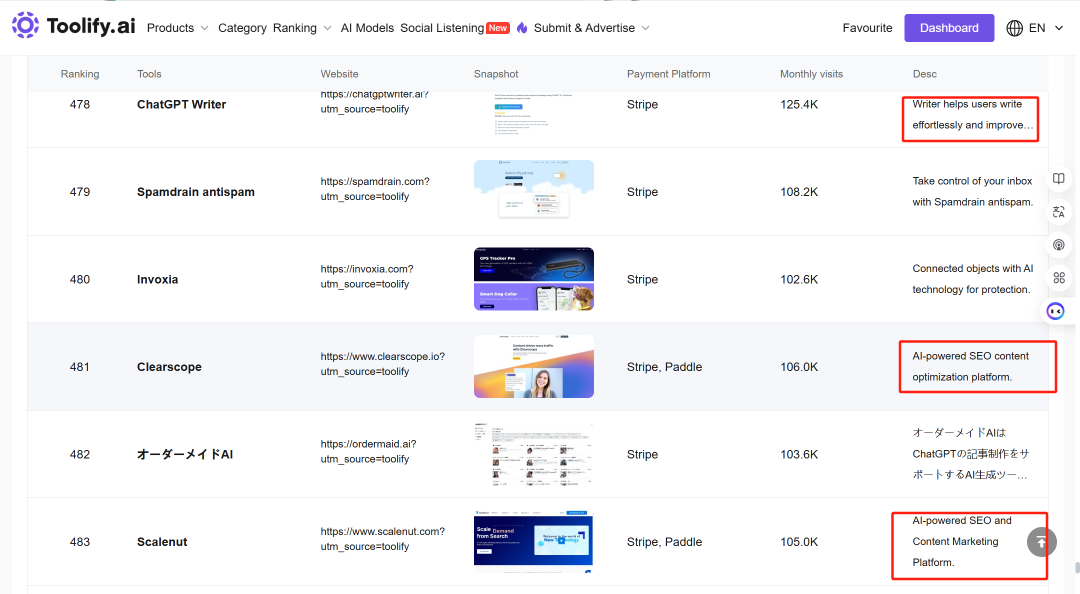The image size is (1080, 594).
Task: Open the Invoxia tool name
Action: click(x=157, y=280)
